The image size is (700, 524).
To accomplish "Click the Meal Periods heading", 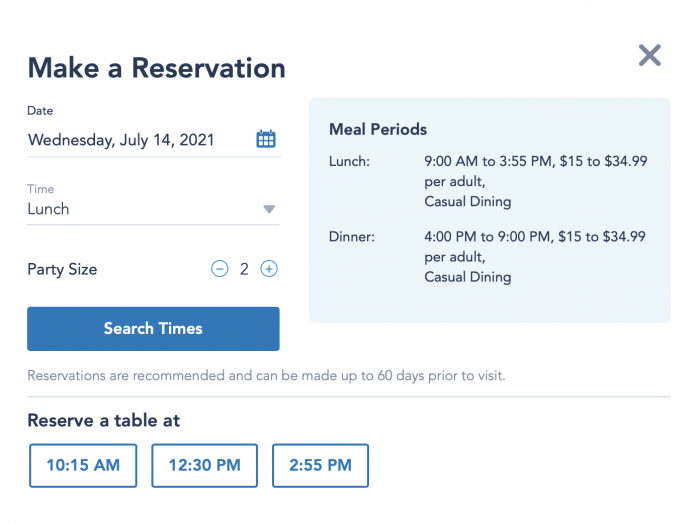I will click(x=378, y=130).
